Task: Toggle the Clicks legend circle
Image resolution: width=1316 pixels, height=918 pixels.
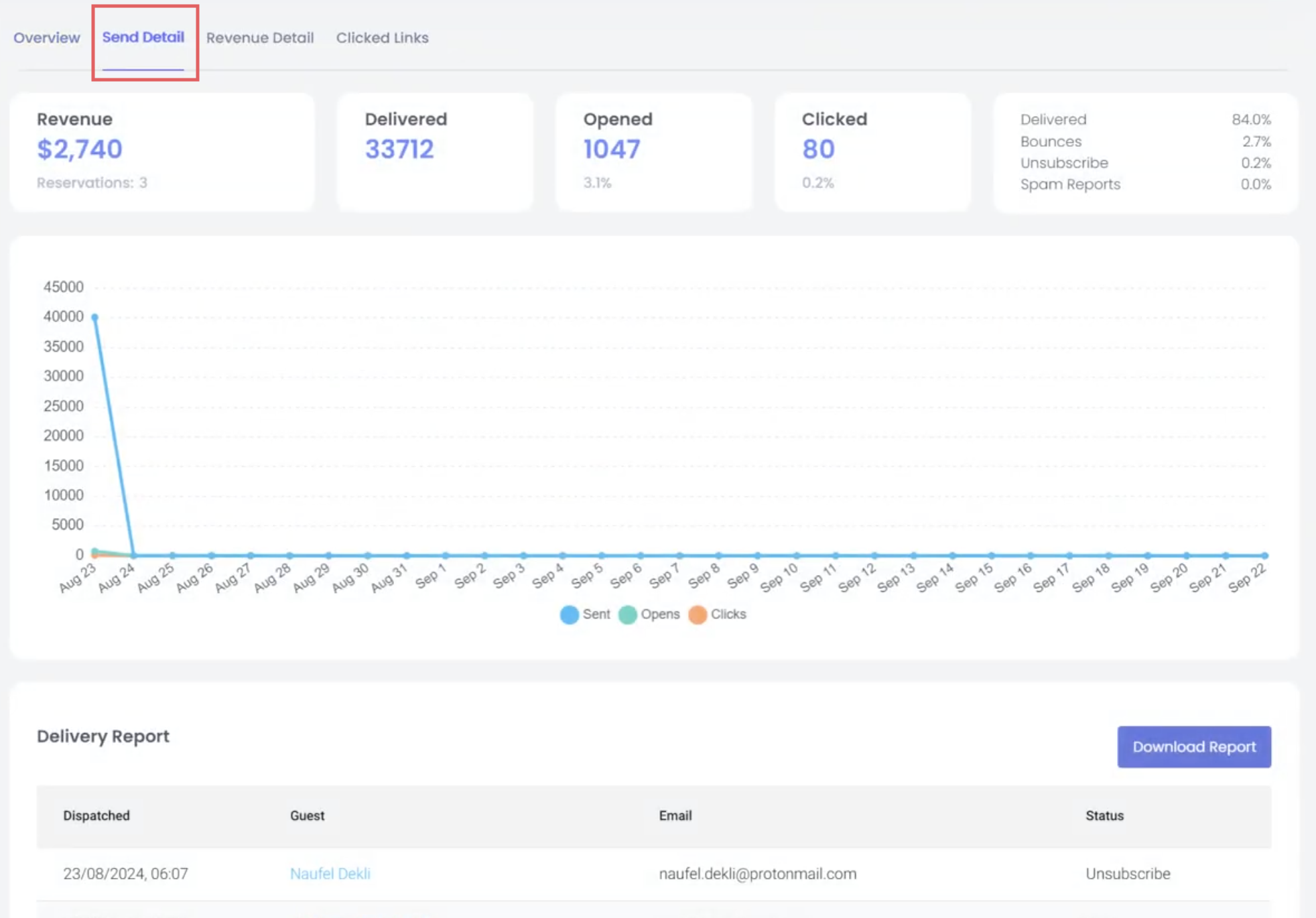Action: pos(698,614)
